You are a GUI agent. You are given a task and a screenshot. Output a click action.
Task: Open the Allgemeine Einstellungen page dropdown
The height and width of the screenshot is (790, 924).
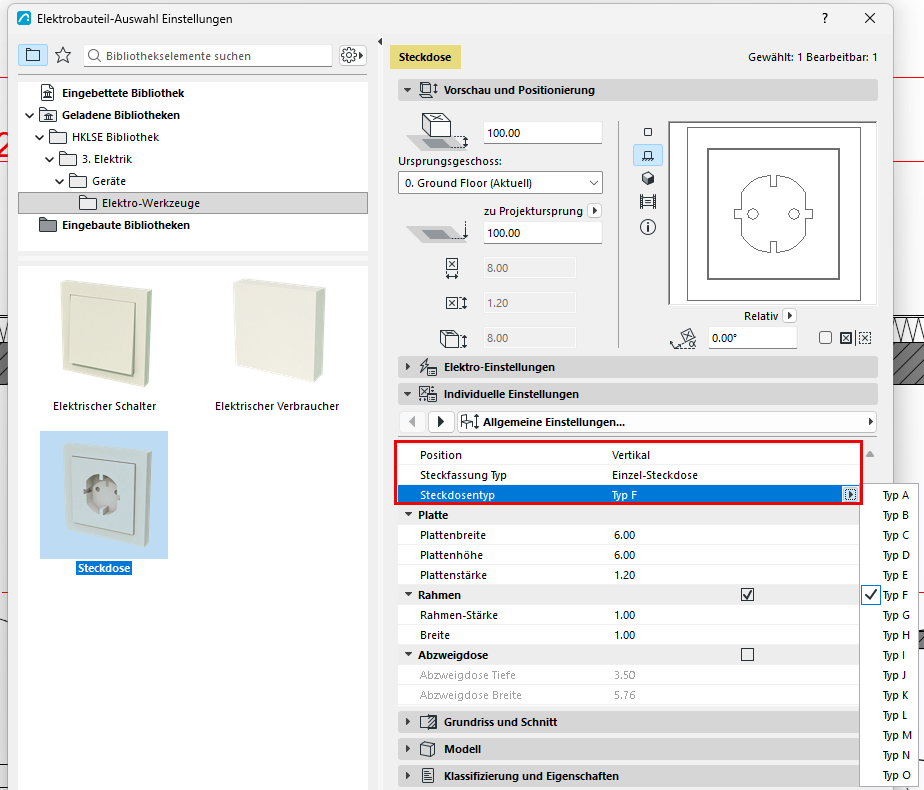click(666, 422)
